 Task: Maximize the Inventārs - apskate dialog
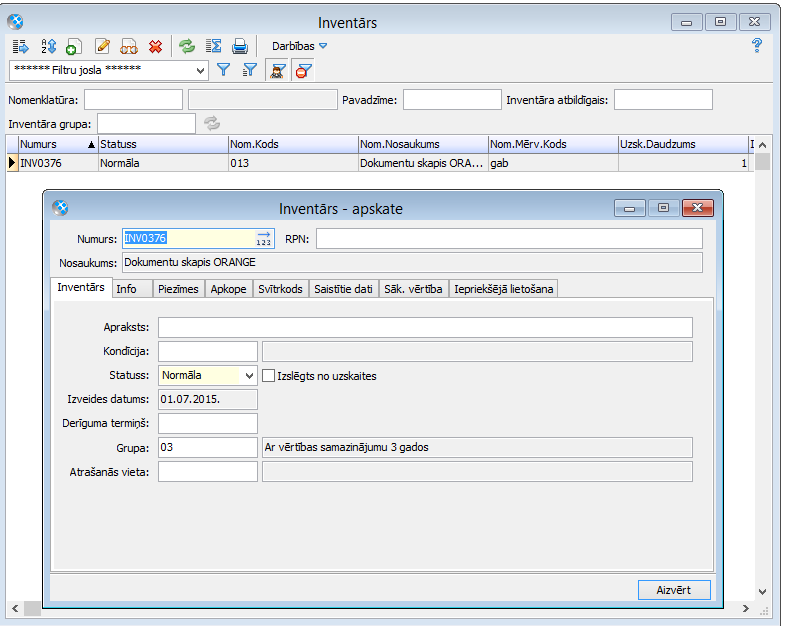click(x=663, y=208)
